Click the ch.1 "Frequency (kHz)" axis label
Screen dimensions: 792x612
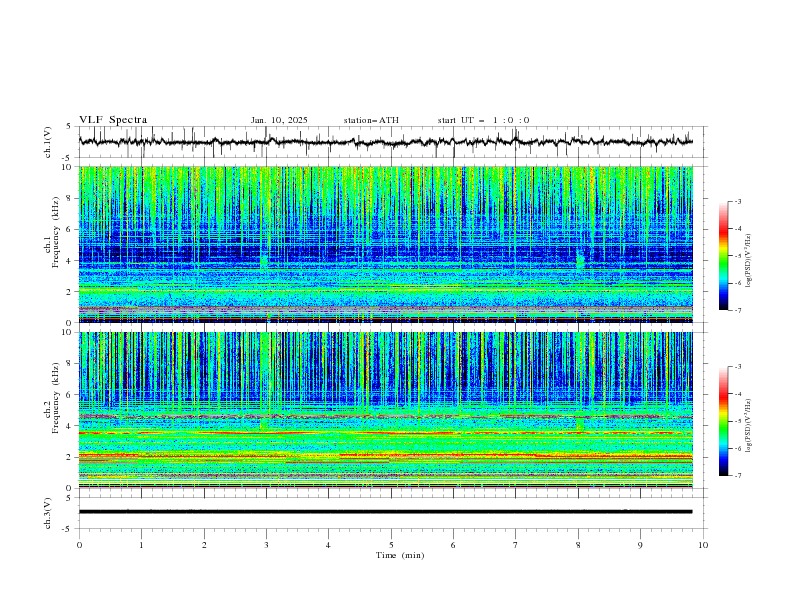[x=56, y=233]
